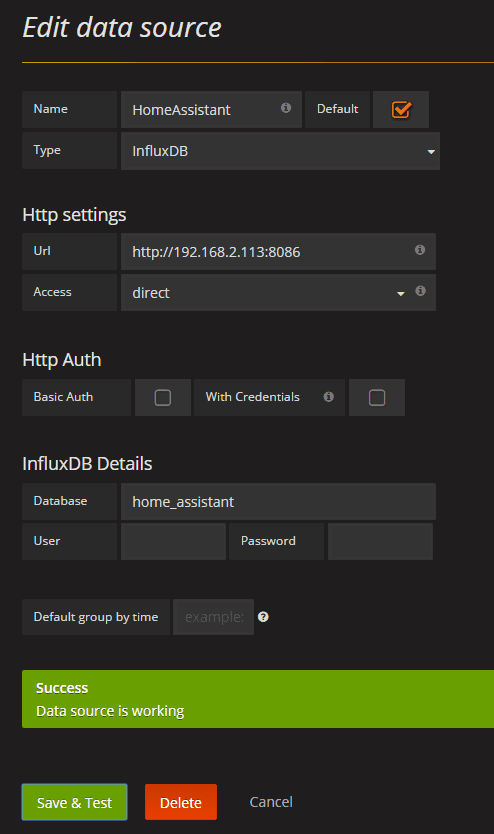Viewport: 494px width, 834px height.
Task: Open the Type dropdown showing InfluxDB
Action: (280, 151)
